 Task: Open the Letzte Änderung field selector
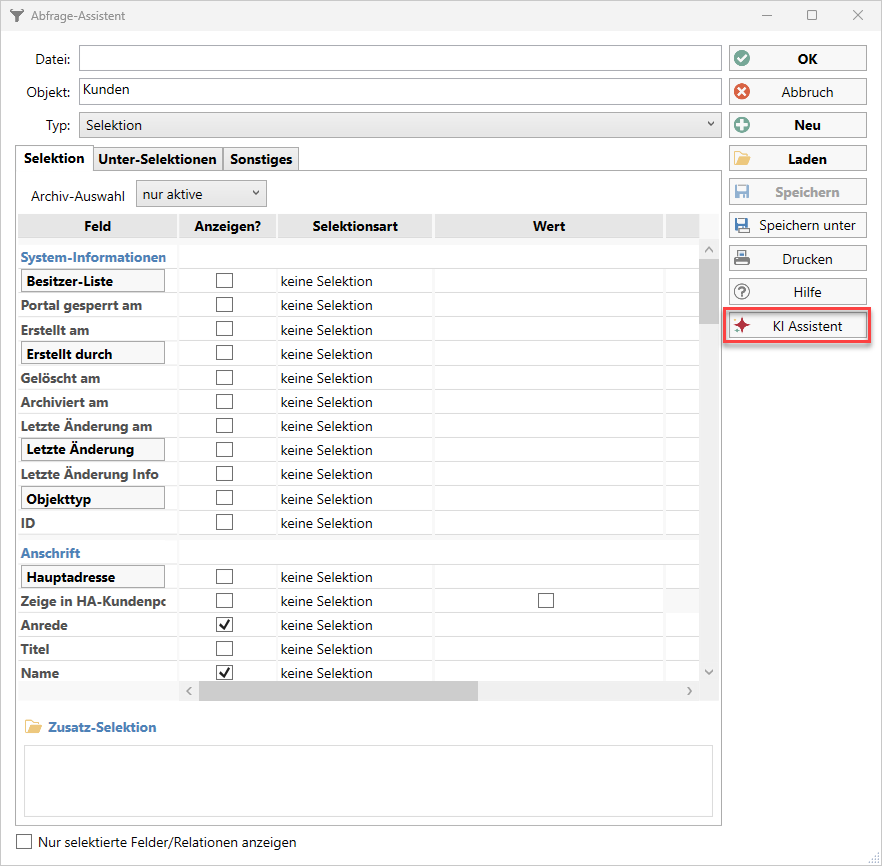click(93, 449)
